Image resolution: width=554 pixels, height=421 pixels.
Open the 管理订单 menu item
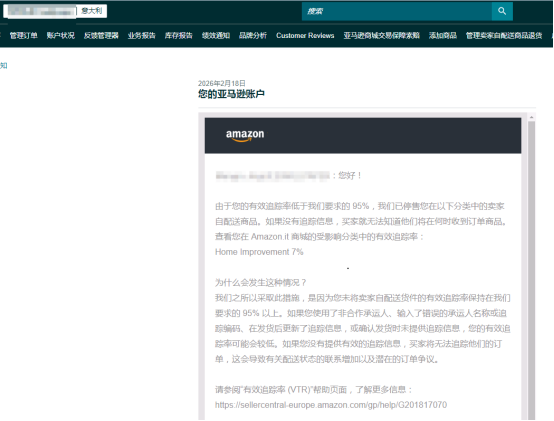click(23, 35)
